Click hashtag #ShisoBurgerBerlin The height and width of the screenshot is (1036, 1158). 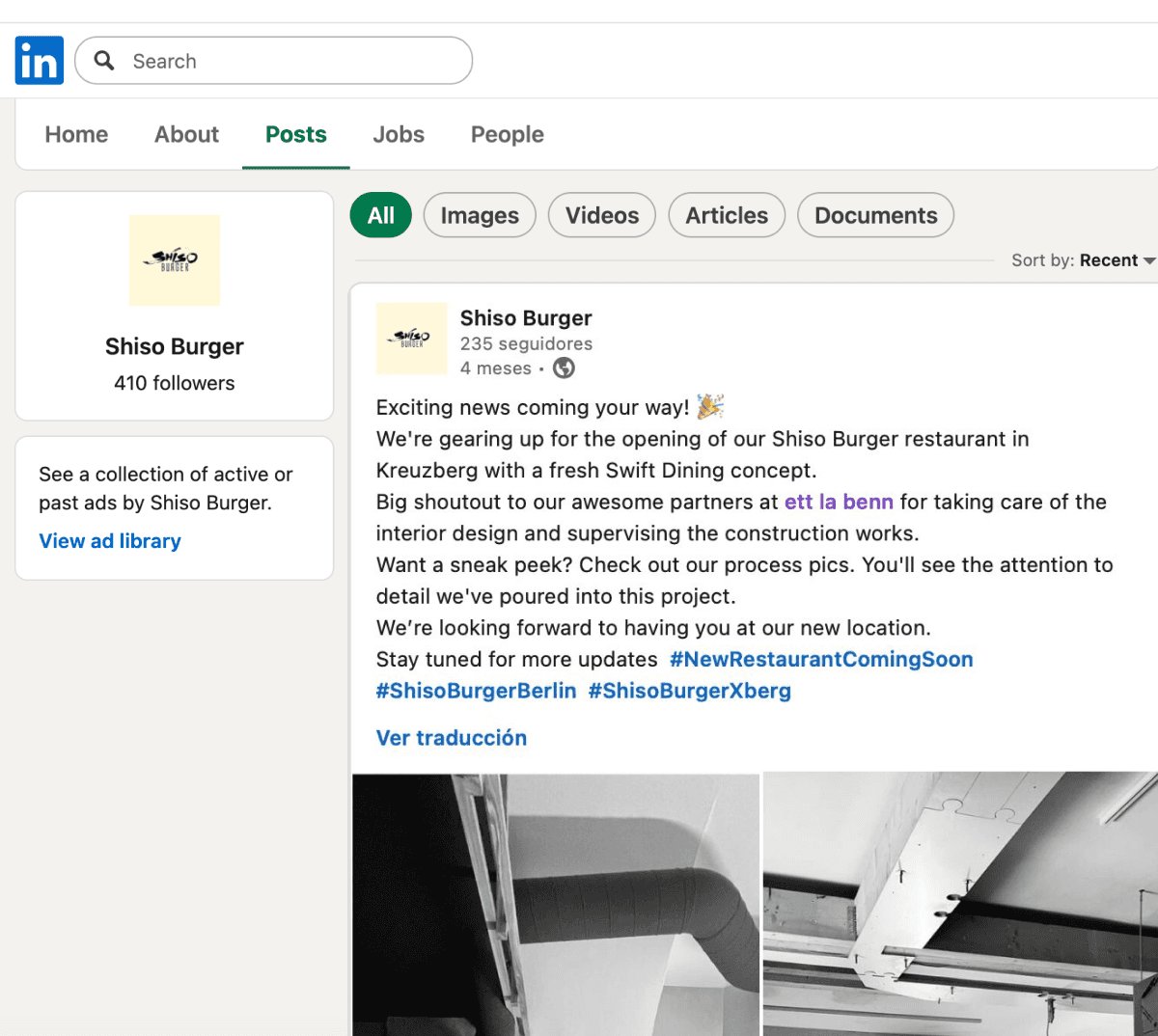(476, 692)
